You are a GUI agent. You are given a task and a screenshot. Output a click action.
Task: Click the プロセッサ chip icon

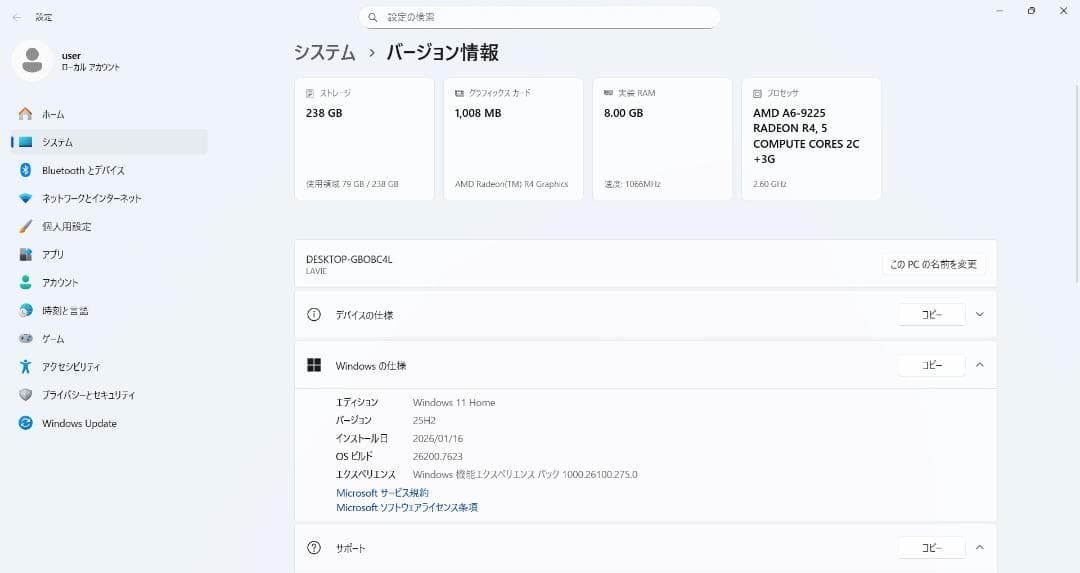click(x=758, y=93)
